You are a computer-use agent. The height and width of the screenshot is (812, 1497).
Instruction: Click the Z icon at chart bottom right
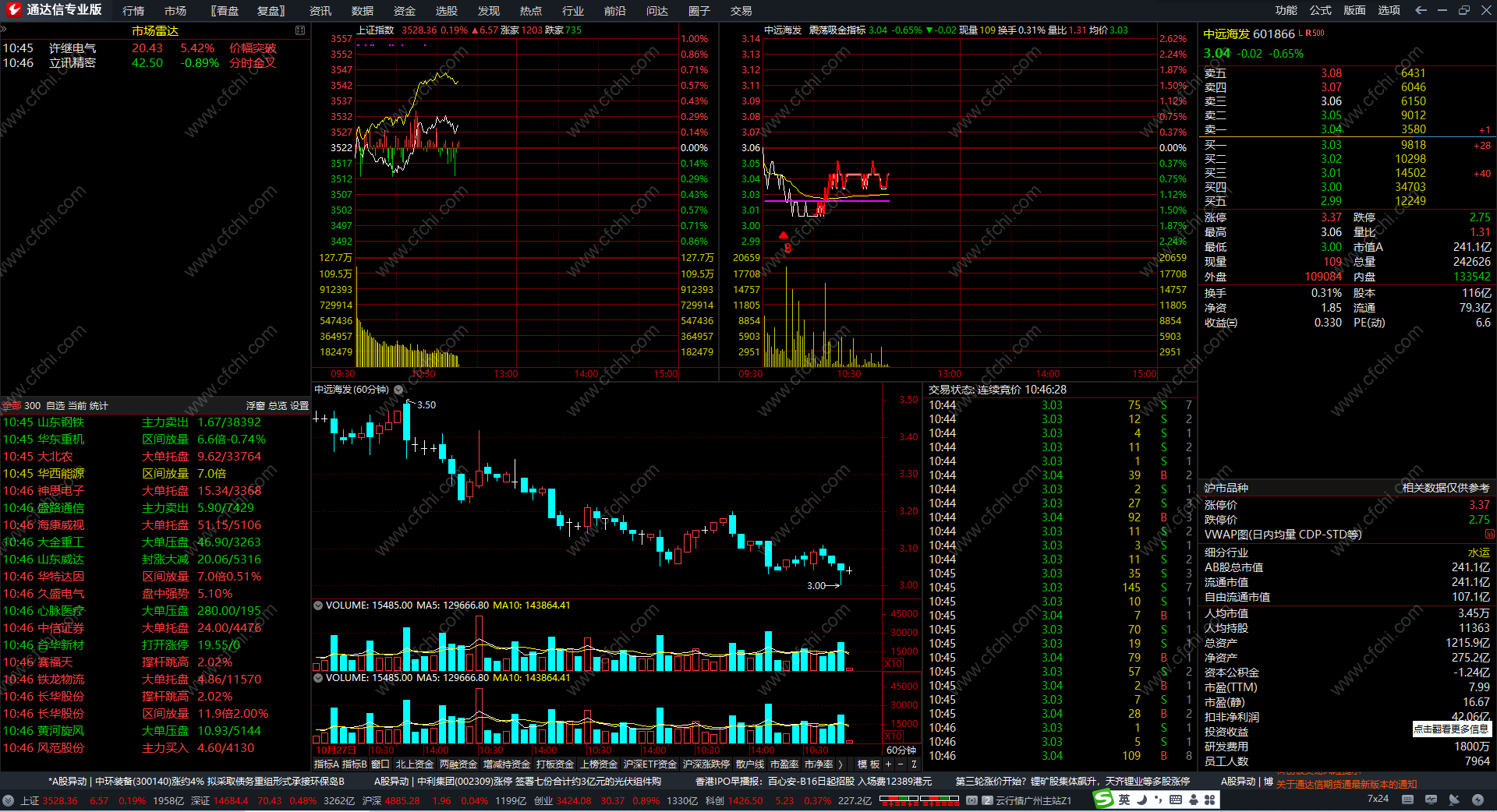[x=914, y=764]
